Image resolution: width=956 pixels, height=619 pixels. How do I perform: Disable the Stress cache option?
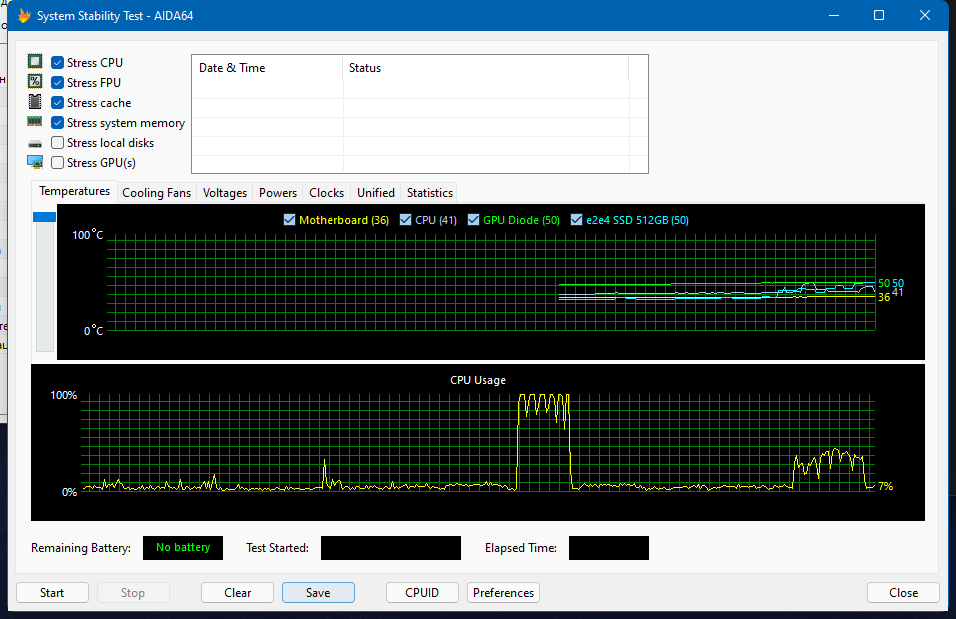pyautogui.click(x=57, y=102)
